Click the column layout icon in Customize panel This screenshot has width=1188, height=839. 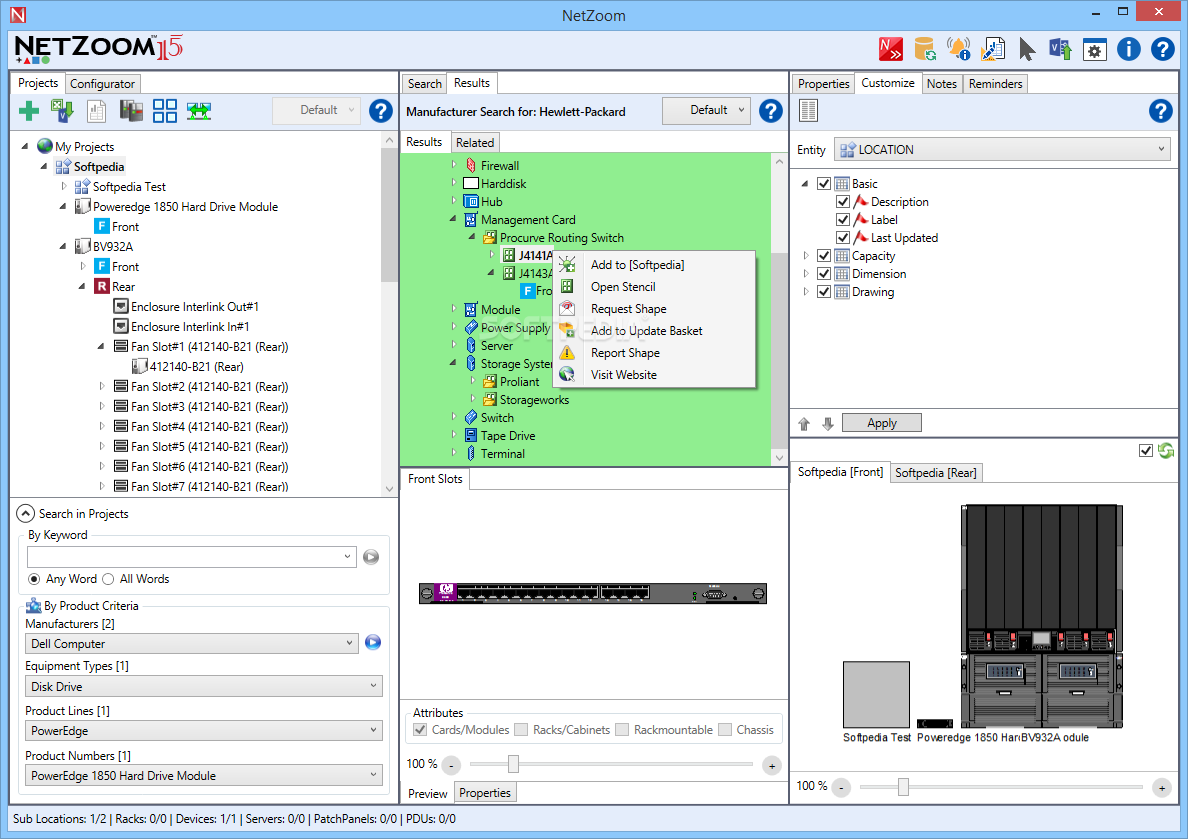pos(808,111)
